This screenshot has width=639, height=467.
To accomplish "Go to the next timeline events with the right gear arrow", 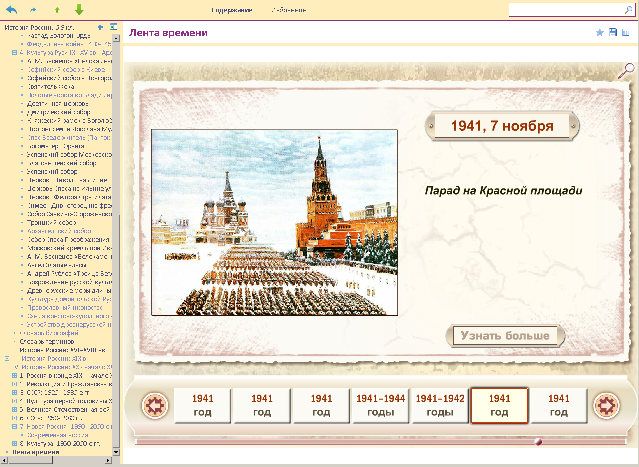I will tap(606, 405).
